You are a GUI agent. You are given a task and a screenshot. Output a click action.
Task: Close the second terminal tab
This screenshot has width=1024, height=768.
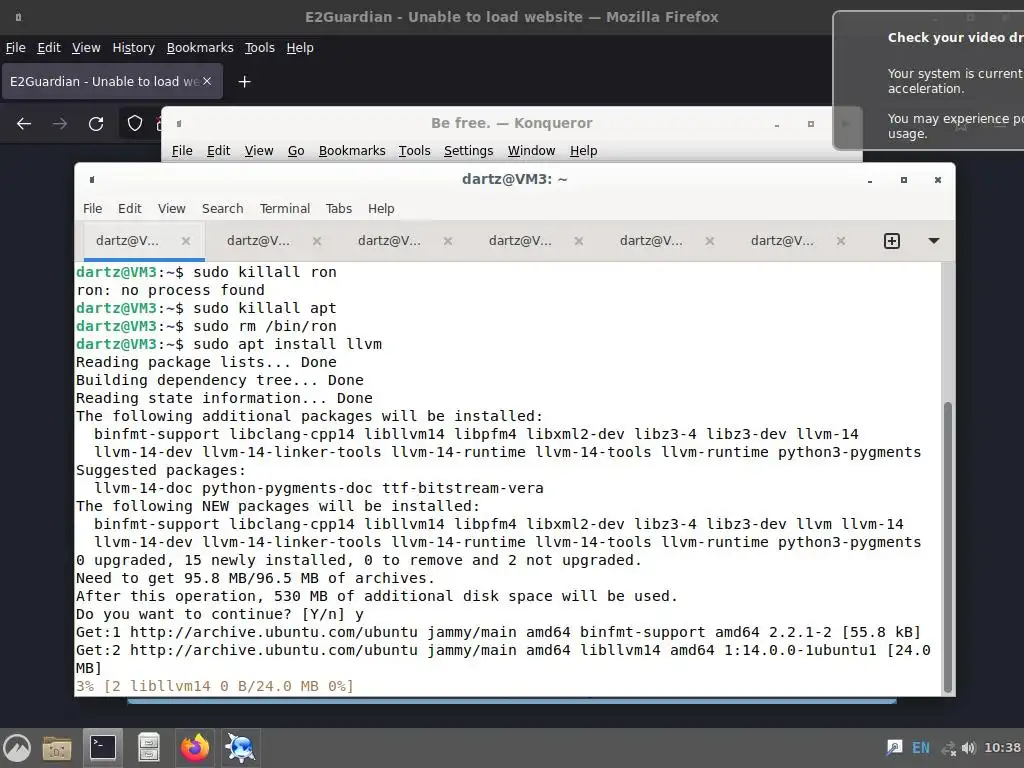tap(317, 241)
